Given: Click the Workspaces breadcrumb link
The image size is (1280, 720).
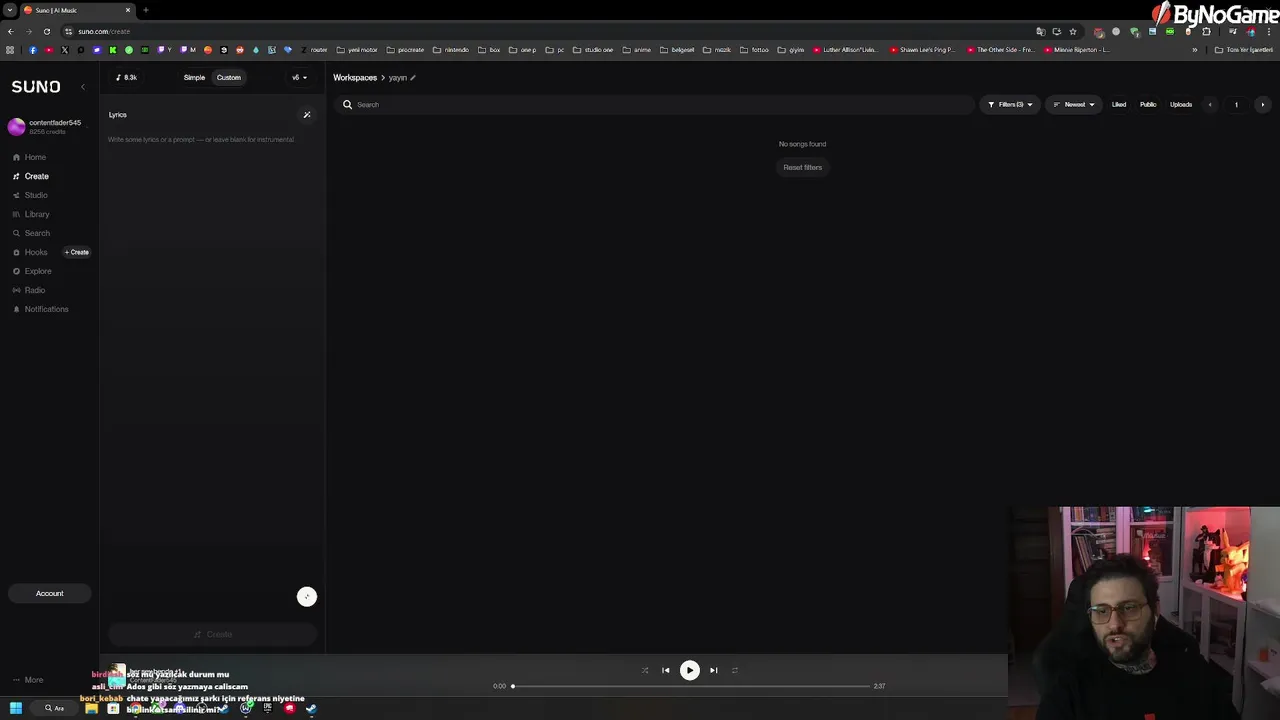Looking at the screenshot, I should pos(355,77).
